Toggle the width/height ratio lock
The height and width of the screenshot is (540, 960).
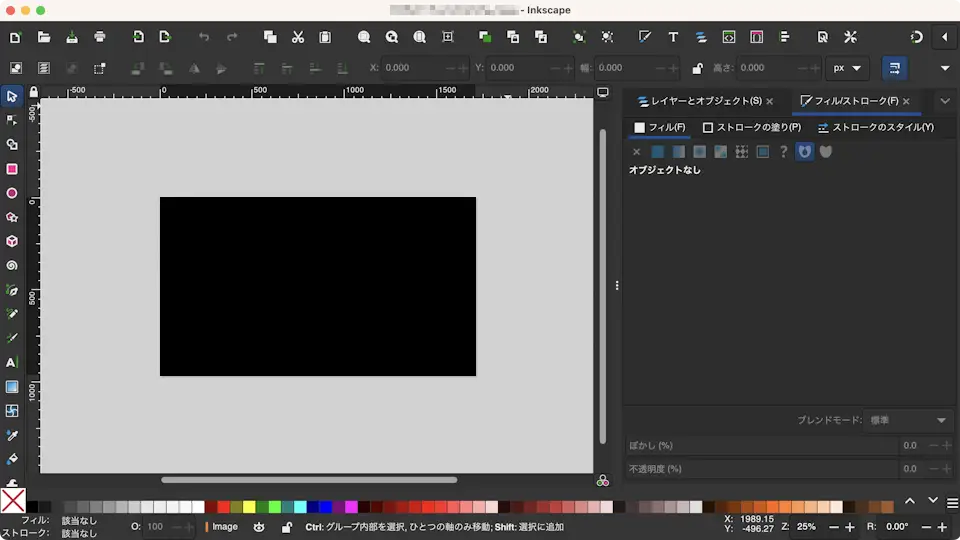coord(699,68)
